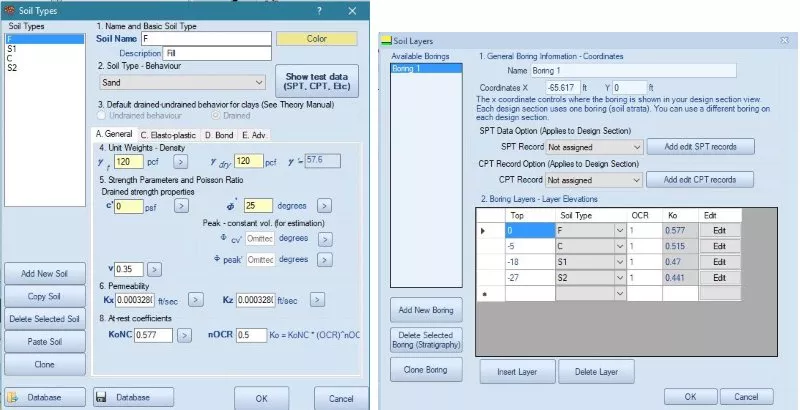Click Cancel in the Soil Layers window

tap(746, 397)
